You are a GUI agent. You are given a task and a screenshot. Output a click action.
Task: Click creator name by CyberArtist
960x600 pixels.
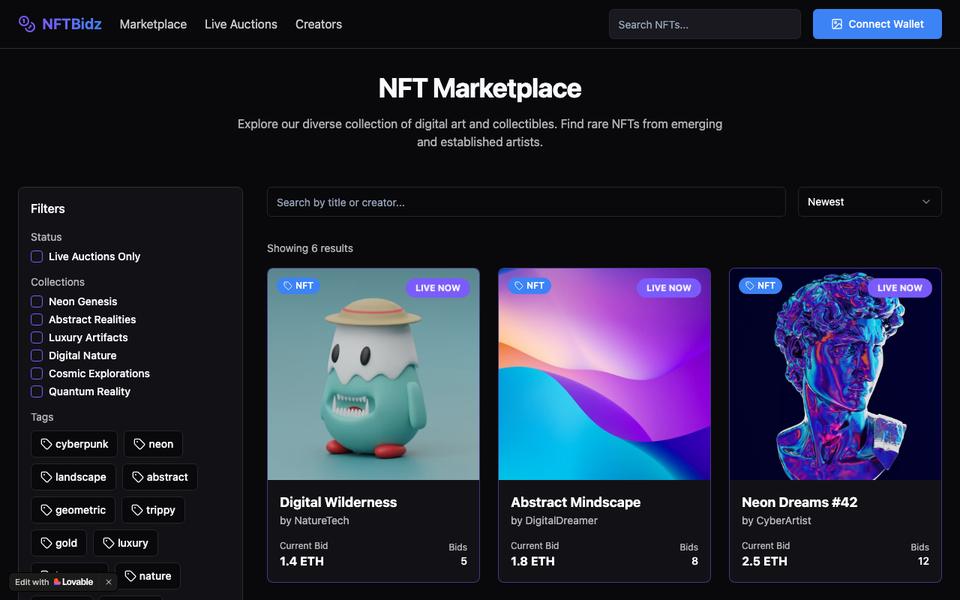tap(776, 520)
